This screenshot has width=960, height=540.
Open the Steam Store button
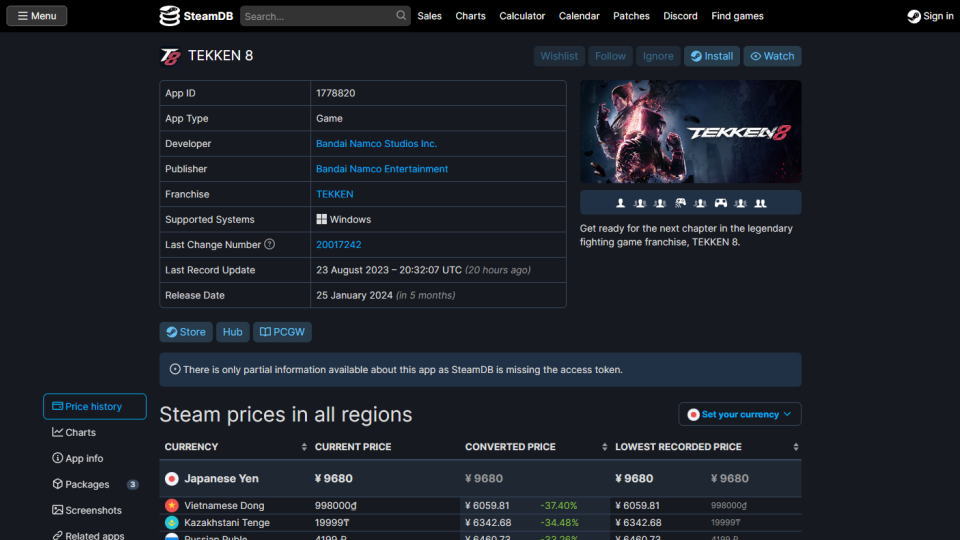click(x=186, y=332)
